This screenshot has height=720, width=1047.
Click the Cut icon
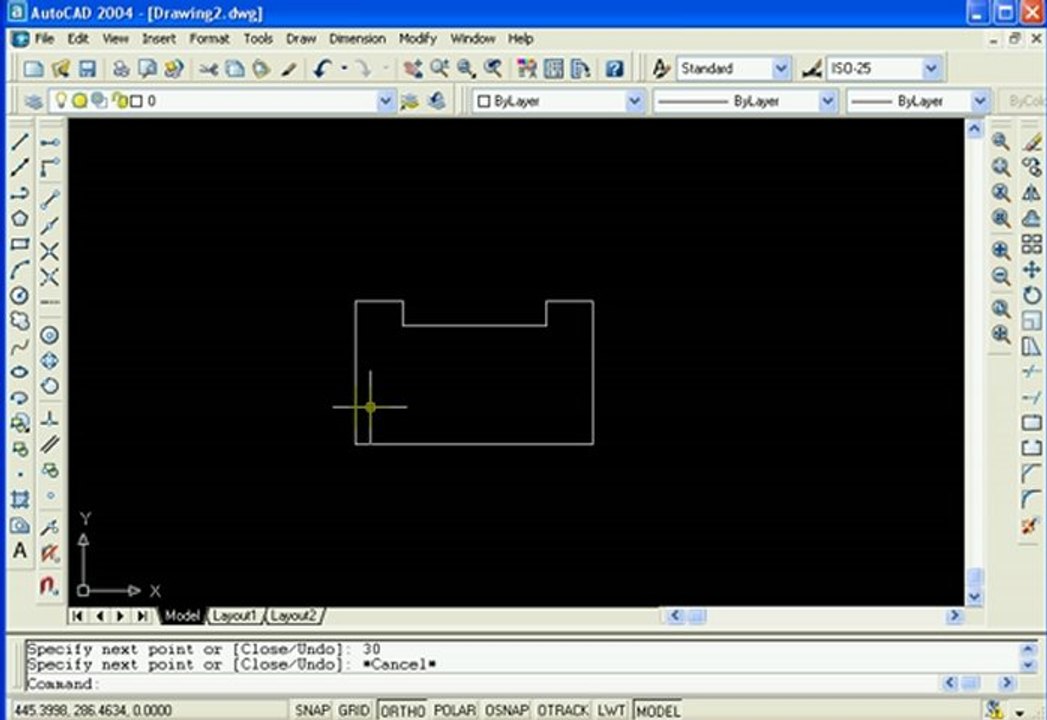point(208,68)
